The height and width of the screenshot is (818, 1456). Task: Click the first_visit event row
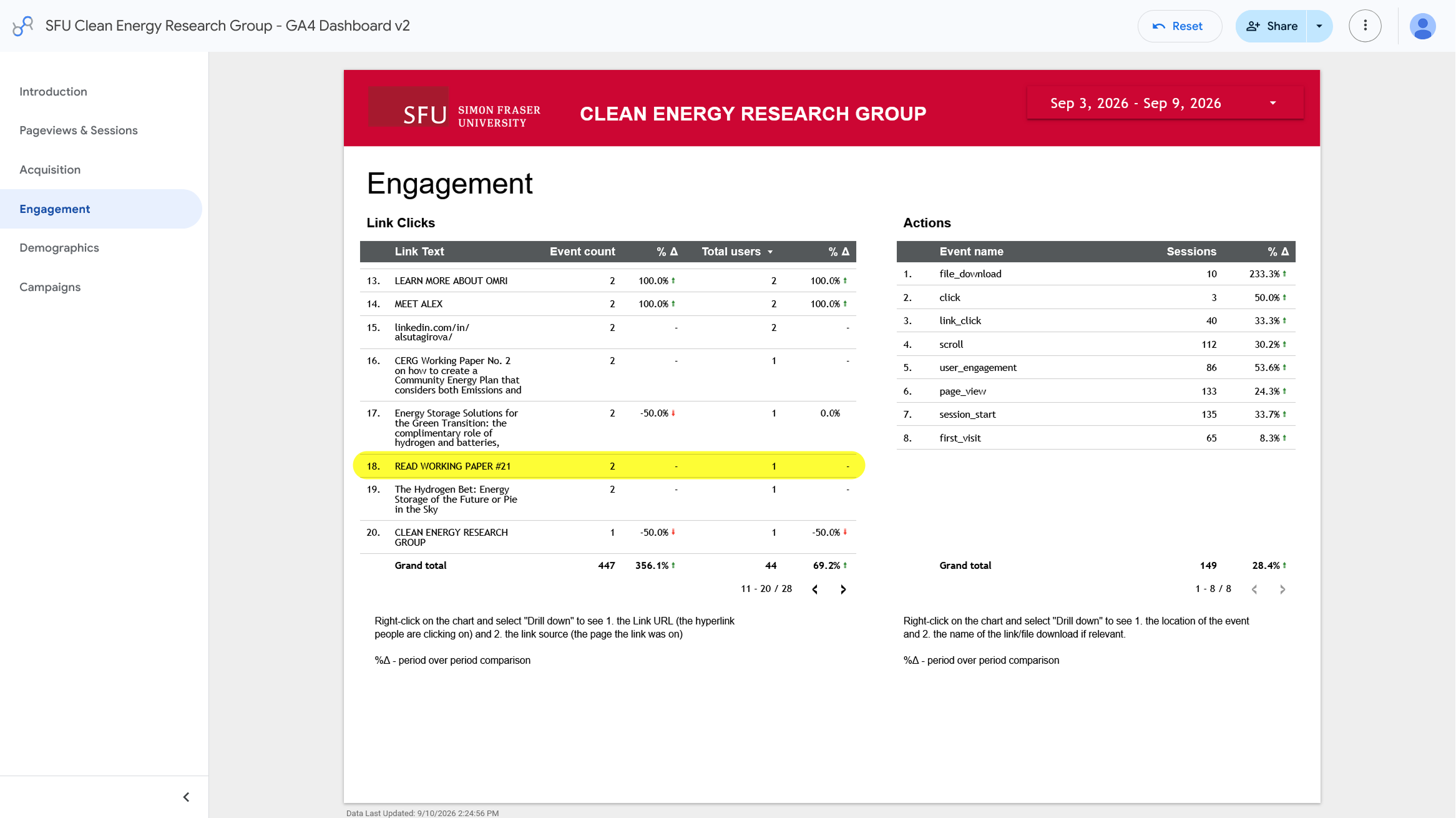(x=1096, y=438)
